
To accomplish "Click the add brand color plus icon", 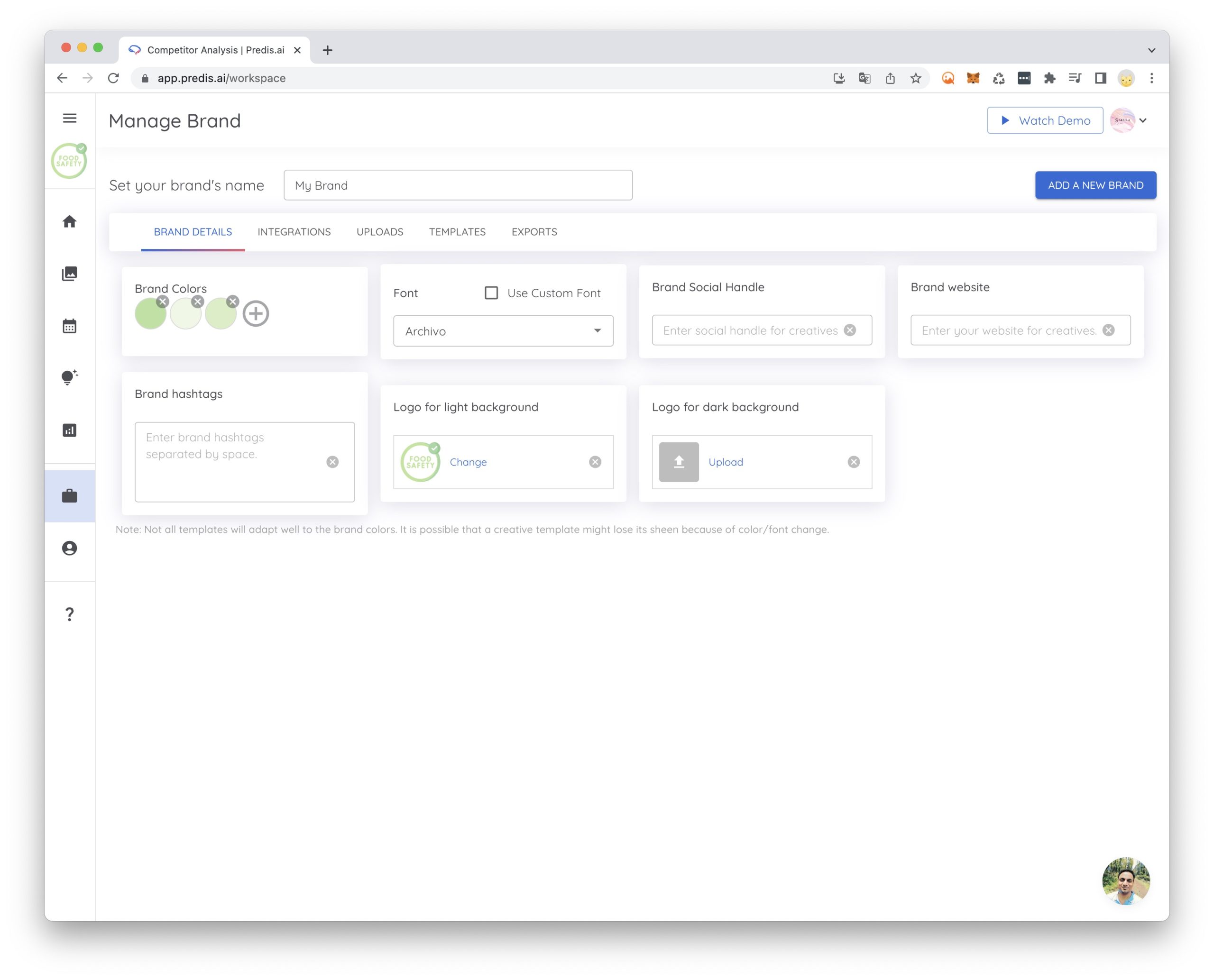I will 256,313.
